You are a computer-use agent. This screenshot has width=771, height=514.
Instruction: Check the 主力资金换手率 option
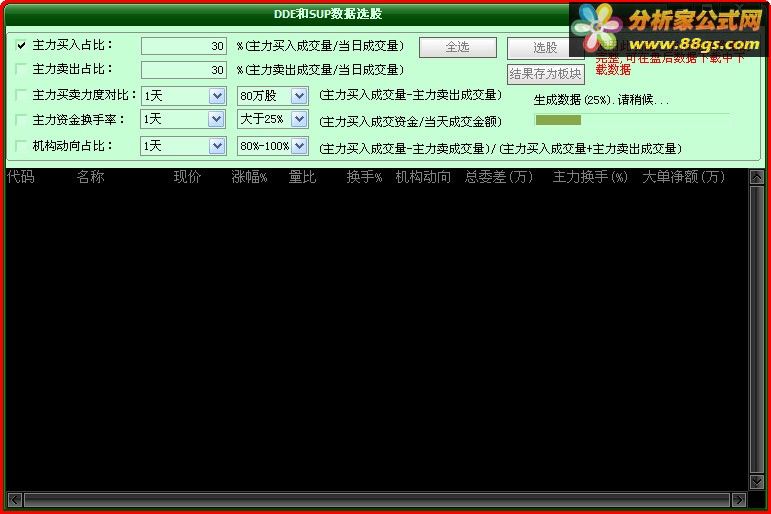(21, 120)
